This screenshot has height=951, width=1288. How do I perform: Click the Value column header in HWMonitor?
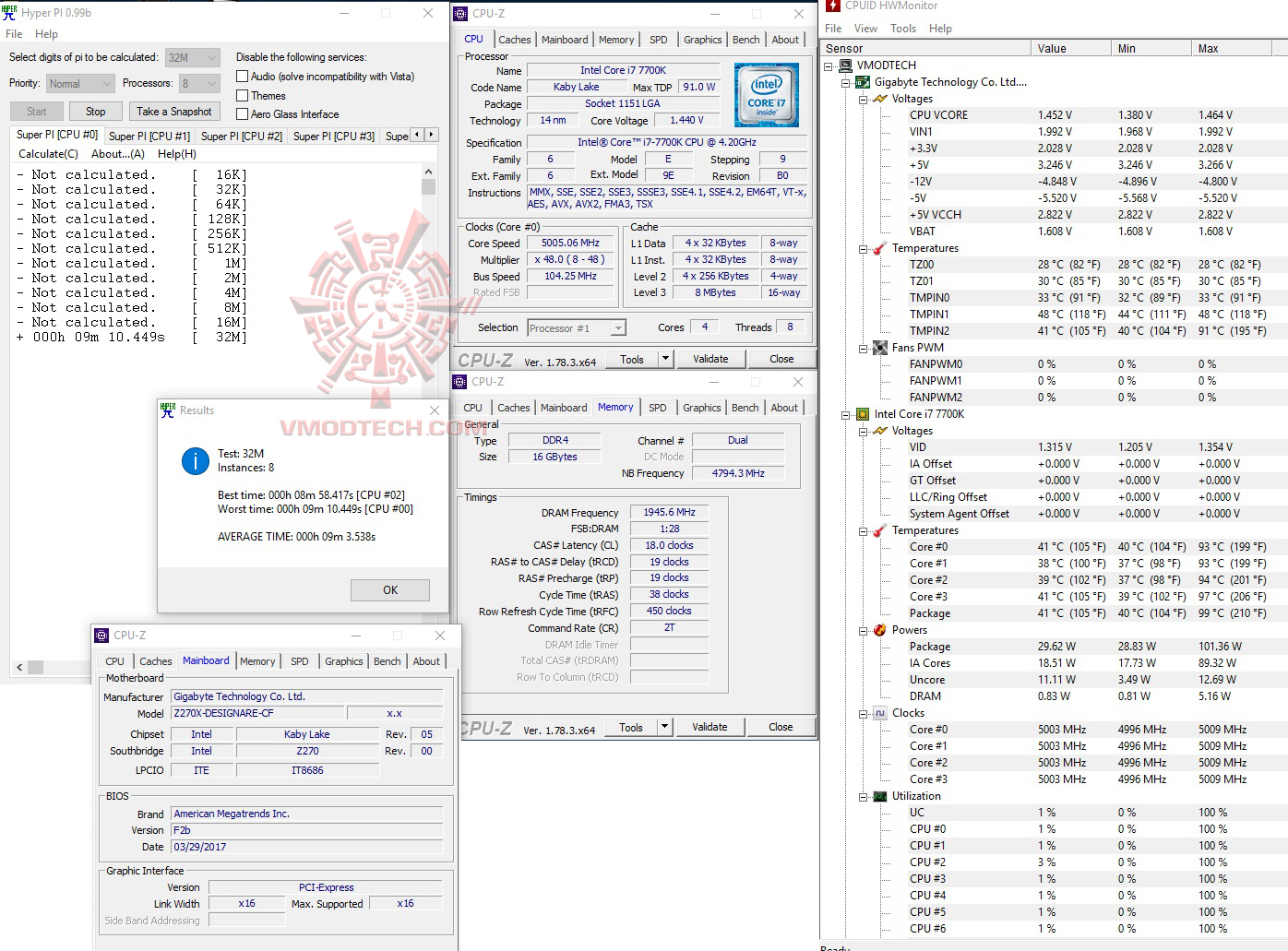1070,49
